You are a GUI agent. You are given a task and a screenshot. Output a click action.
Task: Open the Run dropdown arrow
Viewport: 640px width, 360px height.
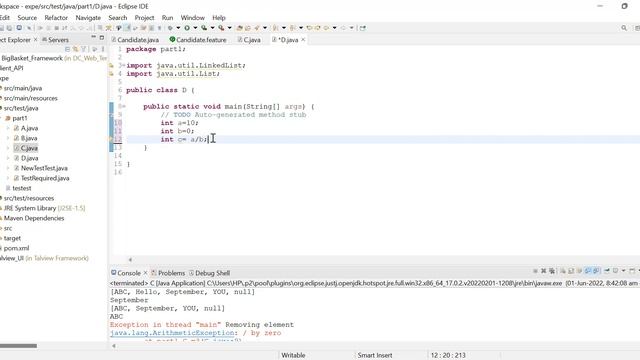coord(195,28)
